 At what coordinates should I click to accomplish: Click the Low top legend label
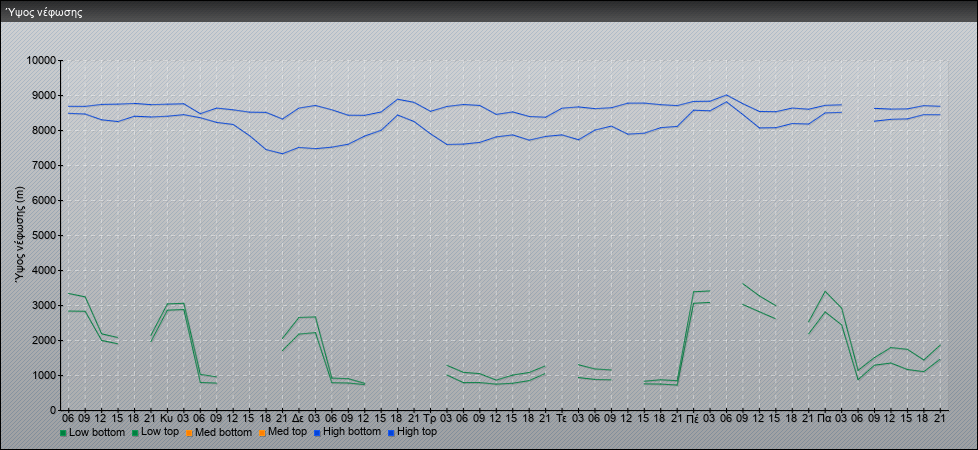[x=161, y=432]
